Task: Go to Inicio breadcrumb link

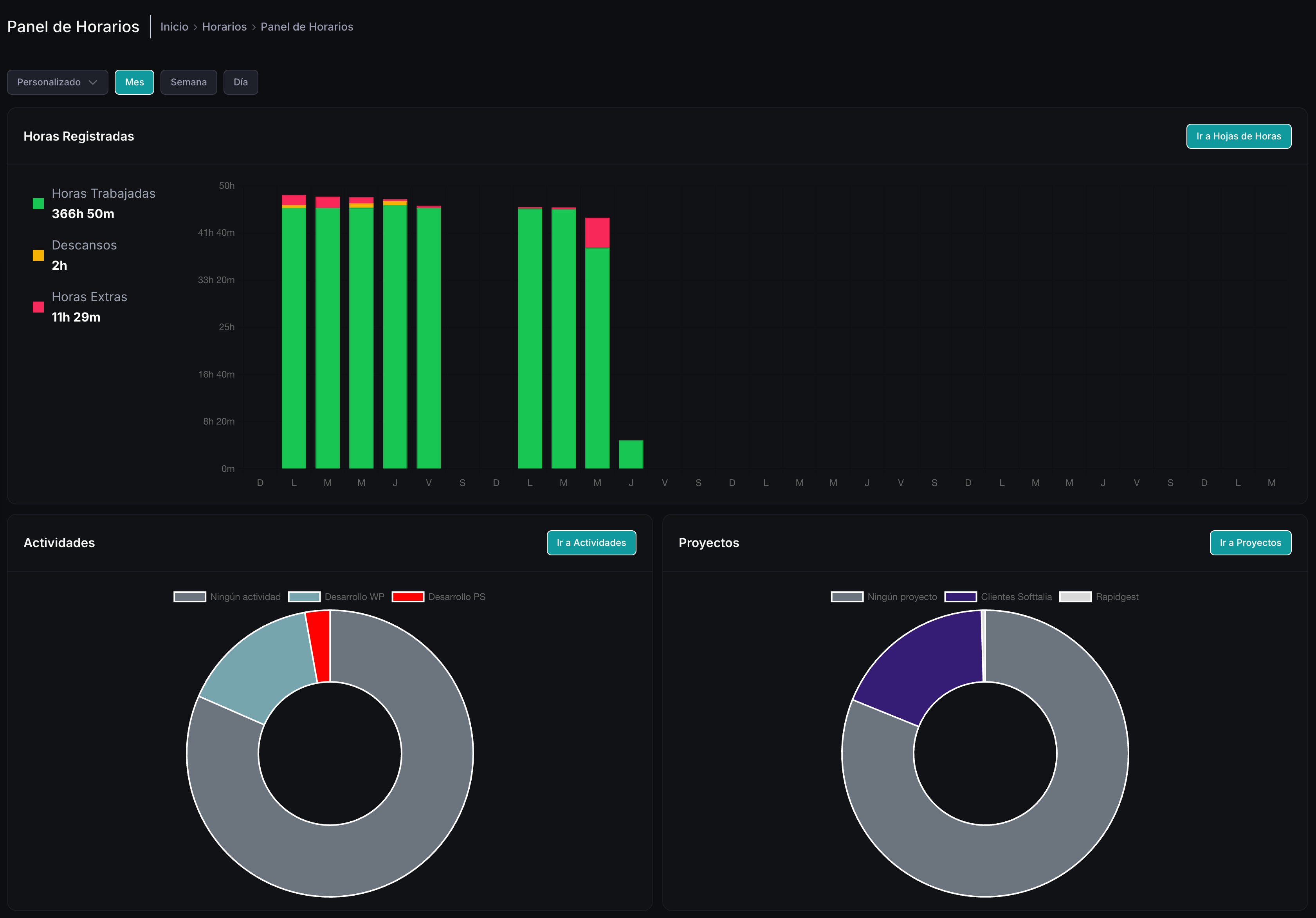Action: point(174,27)
